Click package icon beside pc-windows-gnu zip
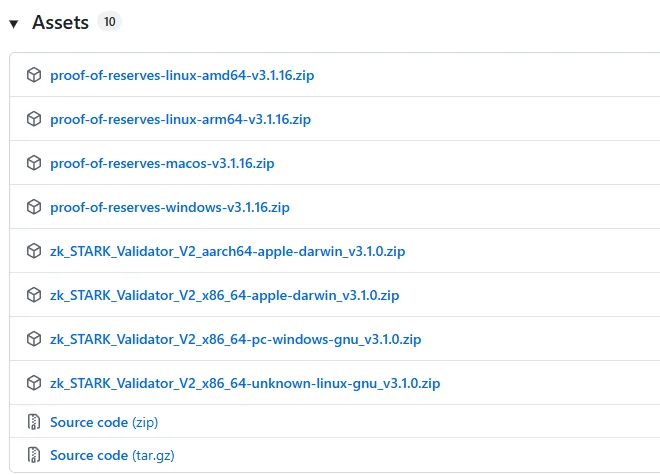The image size is (660, 475). pyautogui.click(x=34, y=339)
